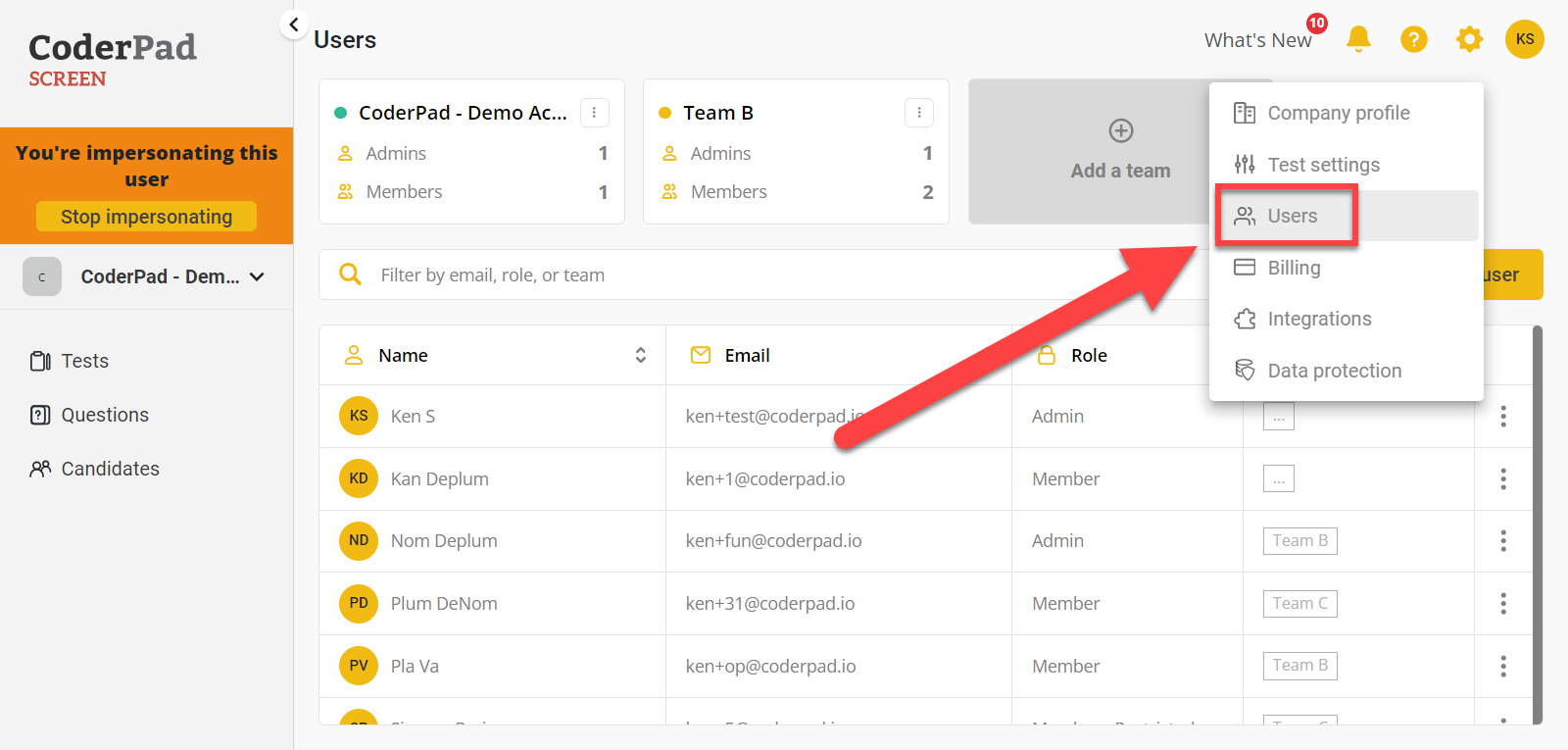
Task: Click the notifications bell icon
Action: (1358, 39)
